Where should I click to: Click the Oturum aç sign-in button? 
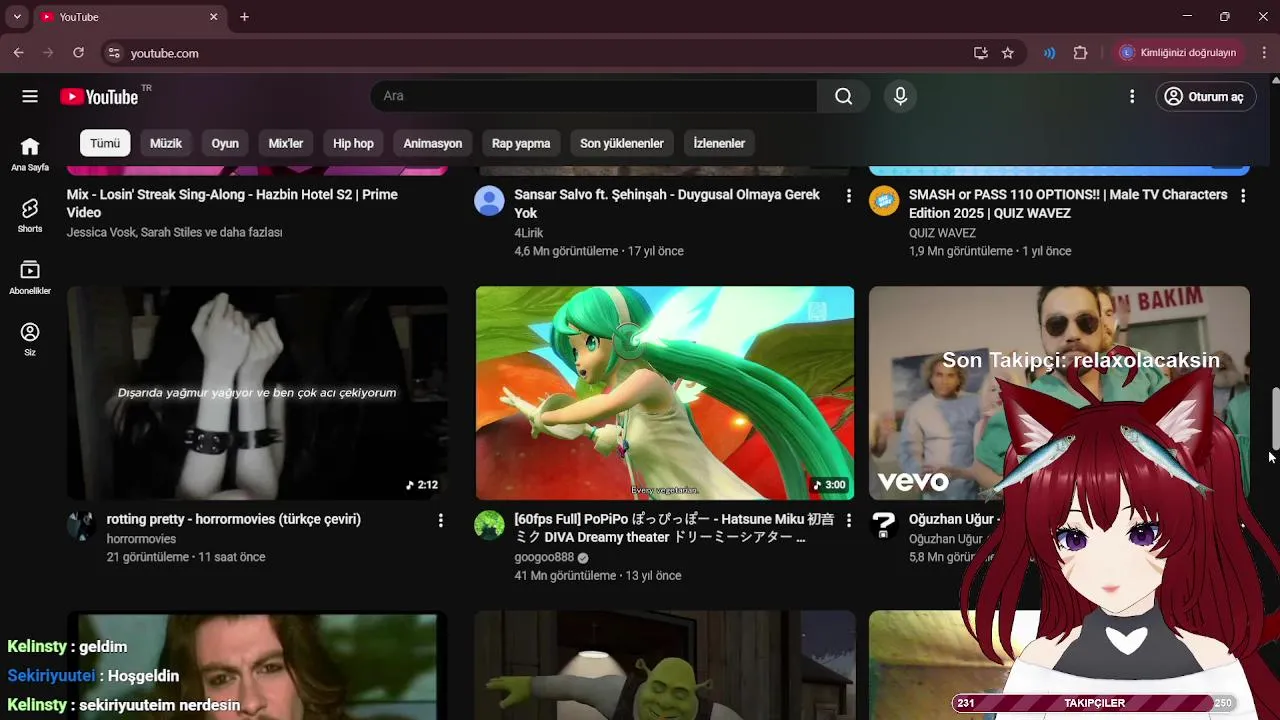(1206, 96)
